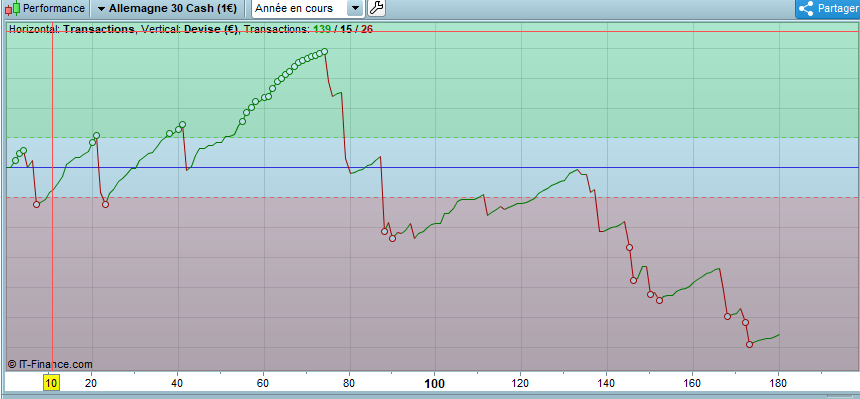Image resolution: width=860 pixels, height=399 pixels.
Task: Click the 60 transactions axis label
Action: click(263, 383)
